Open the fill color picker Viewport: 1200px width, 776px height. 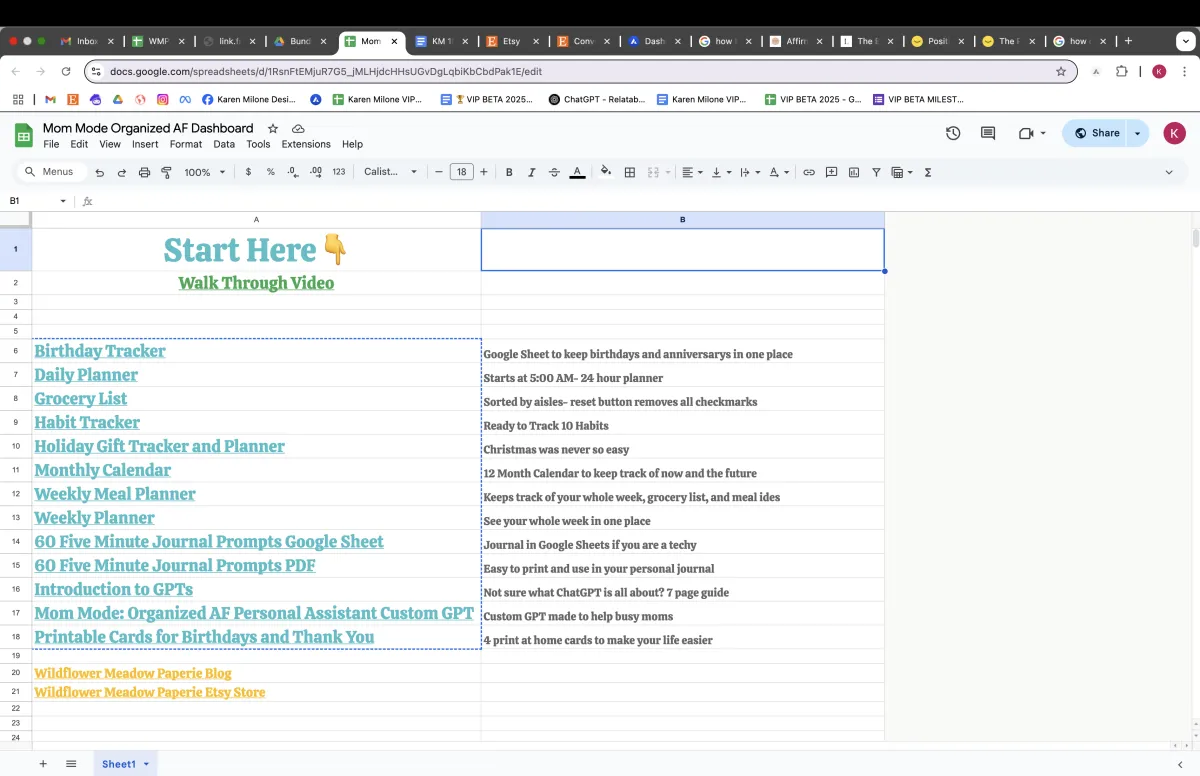pyautogui.click(x=605, y=172)
